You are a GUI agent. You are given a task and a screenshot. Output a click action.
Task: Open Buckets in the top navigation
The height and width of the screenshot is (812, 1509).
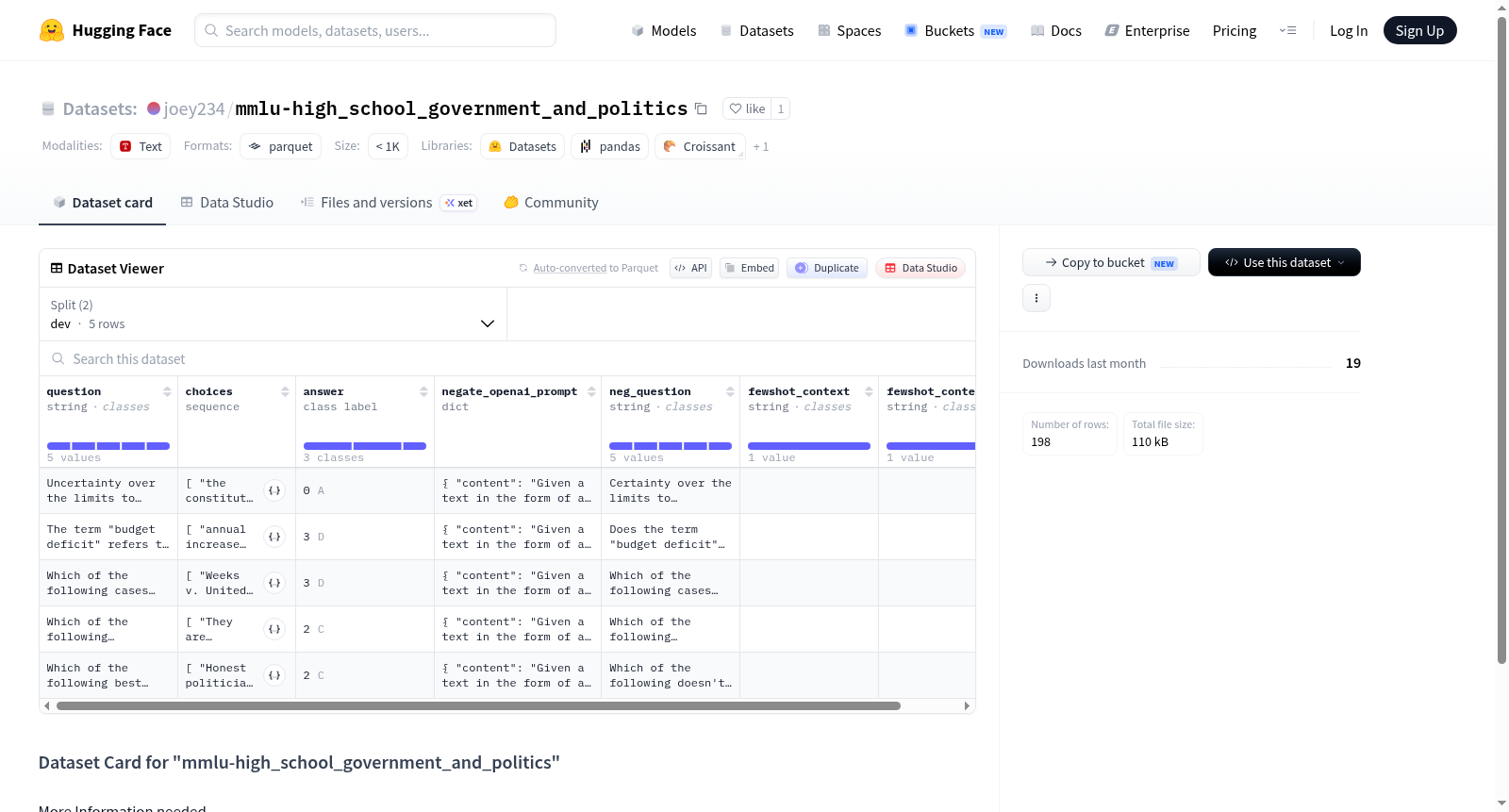[955, 30]
